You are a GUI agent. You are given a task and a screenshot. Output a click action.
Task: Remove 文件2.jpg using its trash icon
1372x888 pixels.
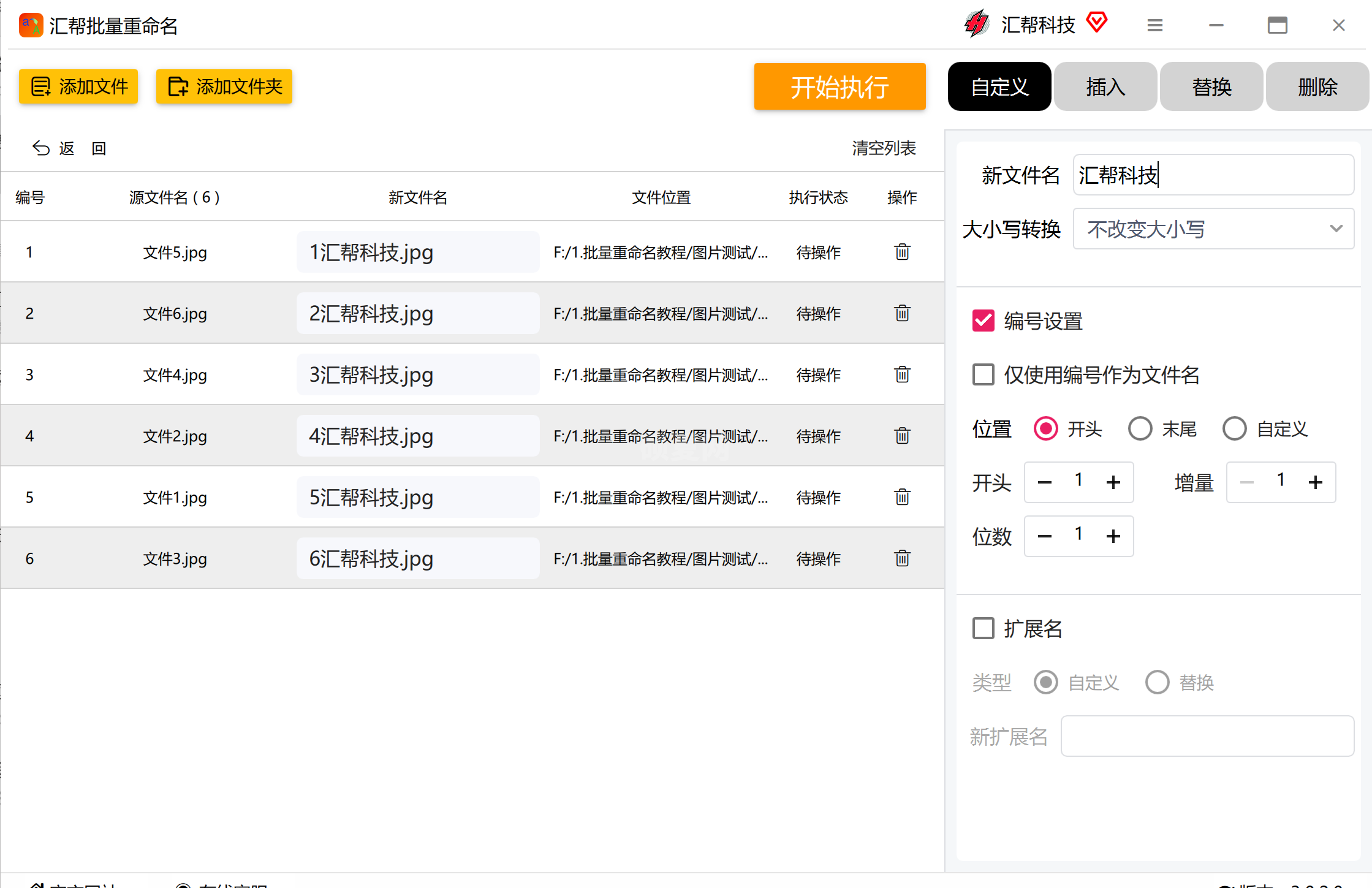tap(902, 436)
